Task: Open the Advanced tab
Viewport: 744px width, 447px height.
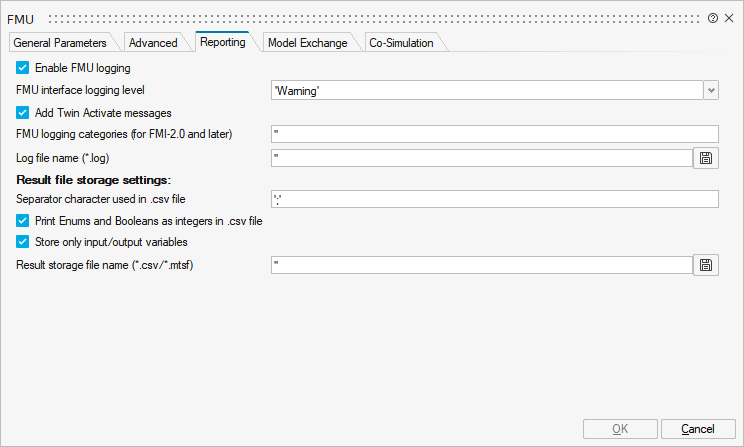Action: pyautogui.click(x=153, y=43)
